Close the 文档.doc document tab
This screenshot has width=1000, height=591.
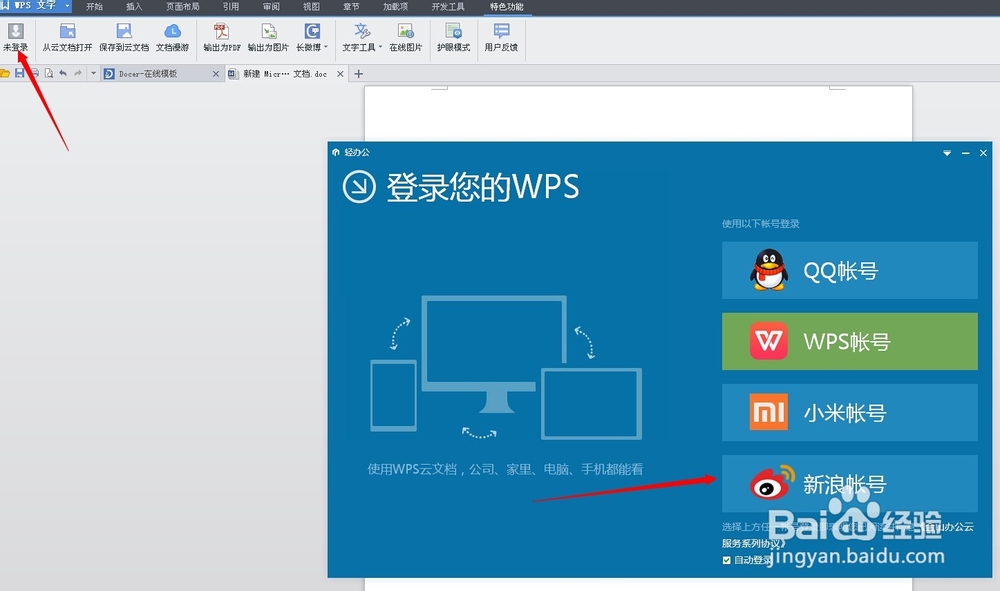point(340,74)
